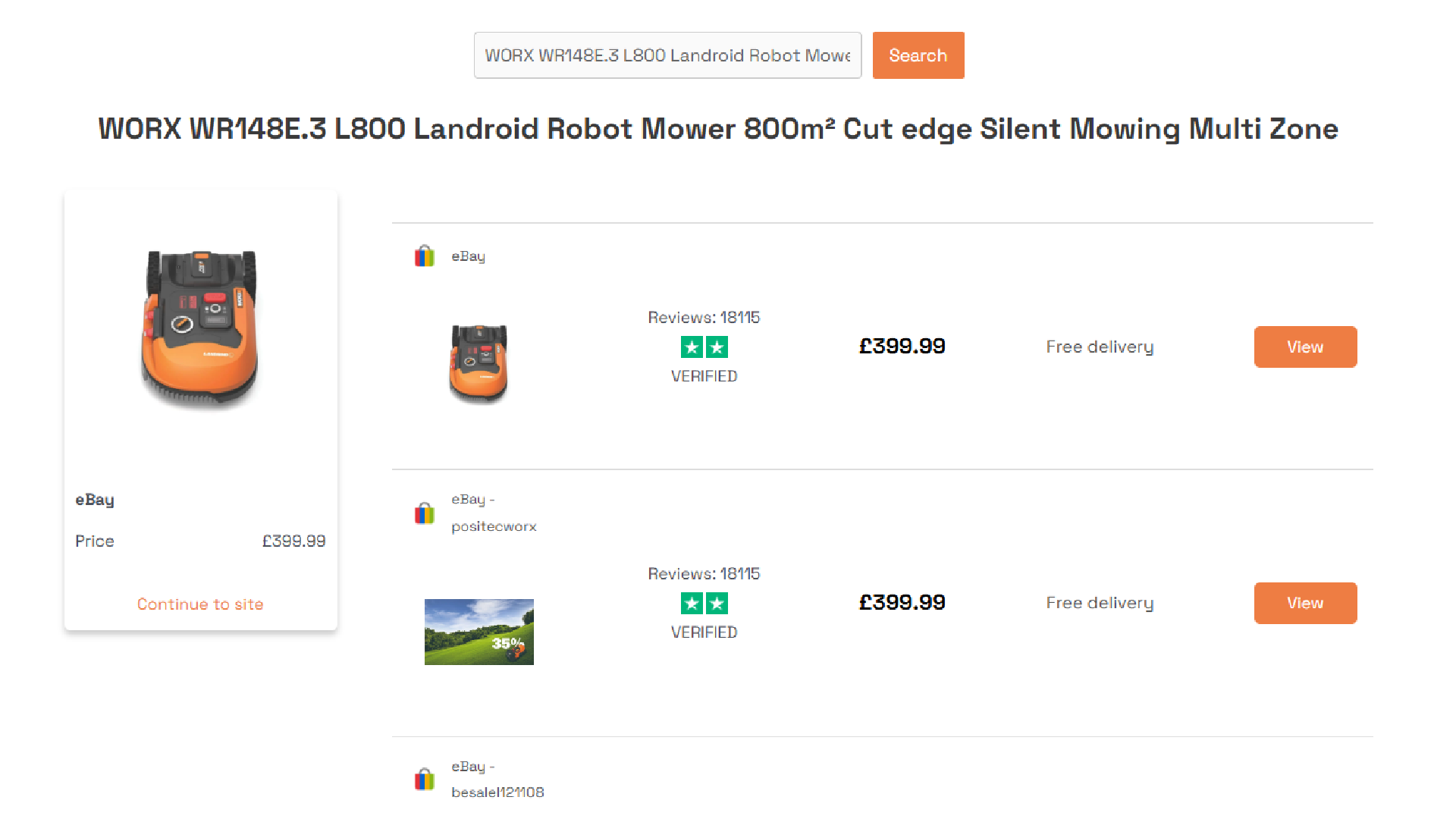
Task: Click the star rating in the first eBay listing
Action: 704,347
